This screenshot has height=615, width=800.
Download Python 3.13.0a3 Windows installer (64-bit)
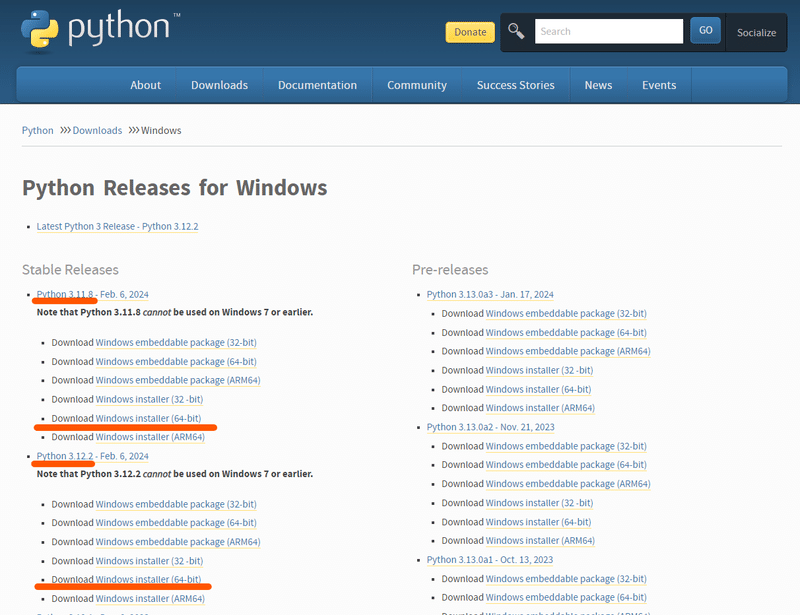click(538, 389)
